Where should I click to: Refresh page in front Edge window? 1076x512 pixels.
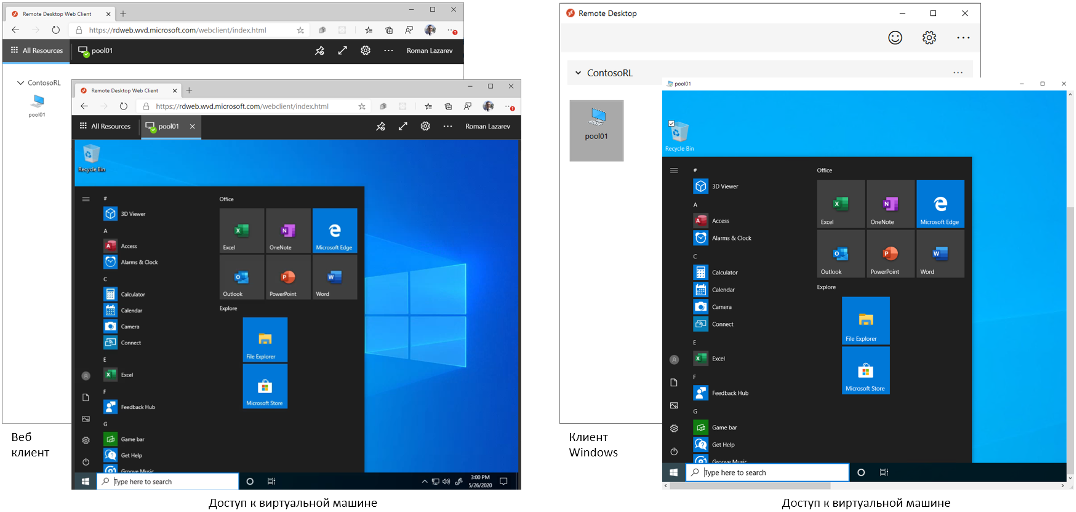pos(124,106)
